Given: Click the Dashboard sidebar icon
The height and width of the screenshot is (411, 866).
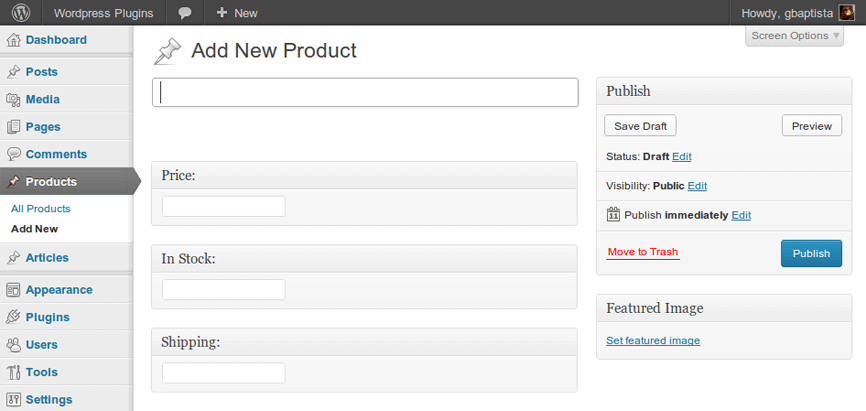Looking at the screenshot, I should (x=14, y=40).
